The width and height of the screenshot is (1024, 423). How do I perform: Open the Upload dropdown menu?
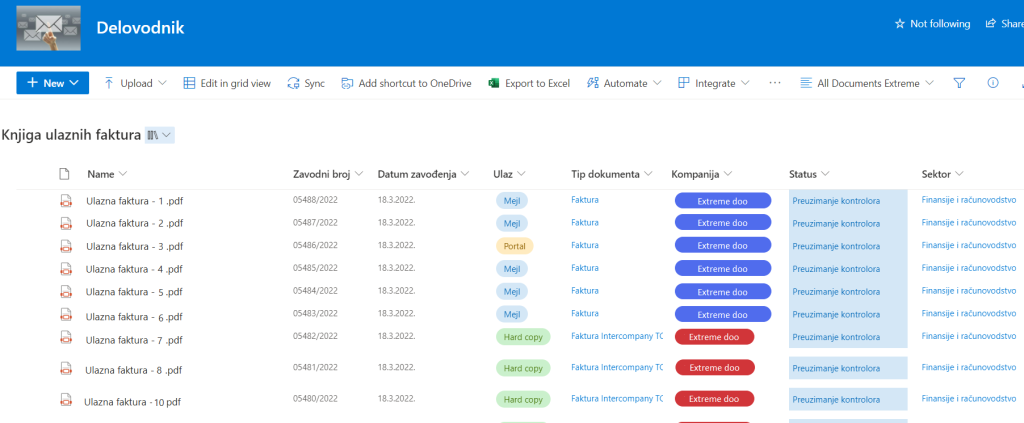tap(135, 83)
